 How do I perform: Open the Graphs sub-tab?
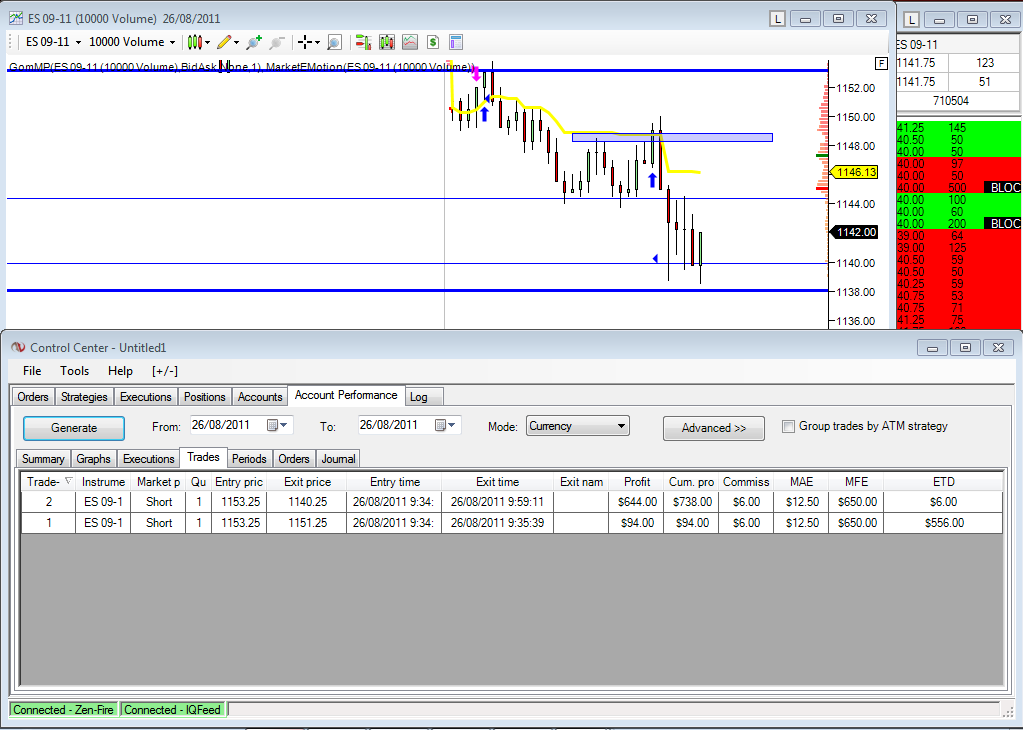pyautogui.click(x=93, y=459)
